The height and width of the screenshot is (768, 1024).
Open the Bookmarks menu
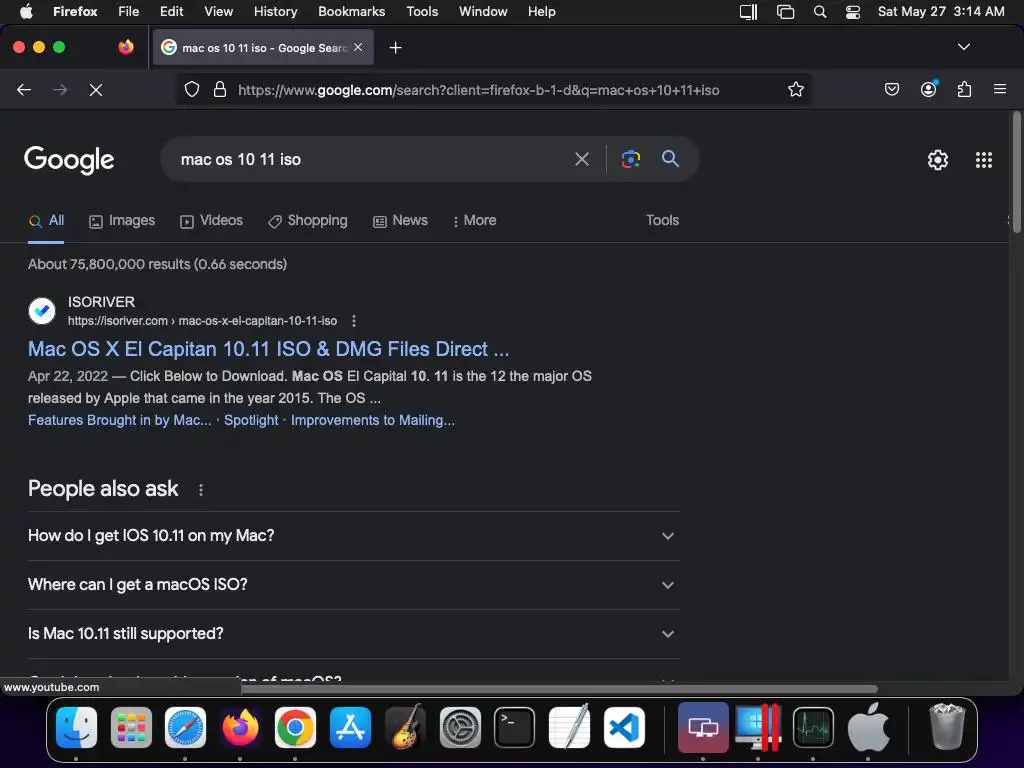pyautogui.click(x=351, y=12)
